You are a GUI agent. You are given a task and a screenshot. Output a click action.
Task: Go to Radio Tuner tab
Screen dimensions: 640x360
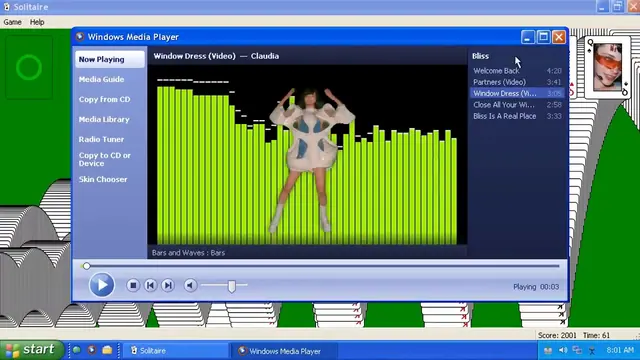click(x=101, y=139)
